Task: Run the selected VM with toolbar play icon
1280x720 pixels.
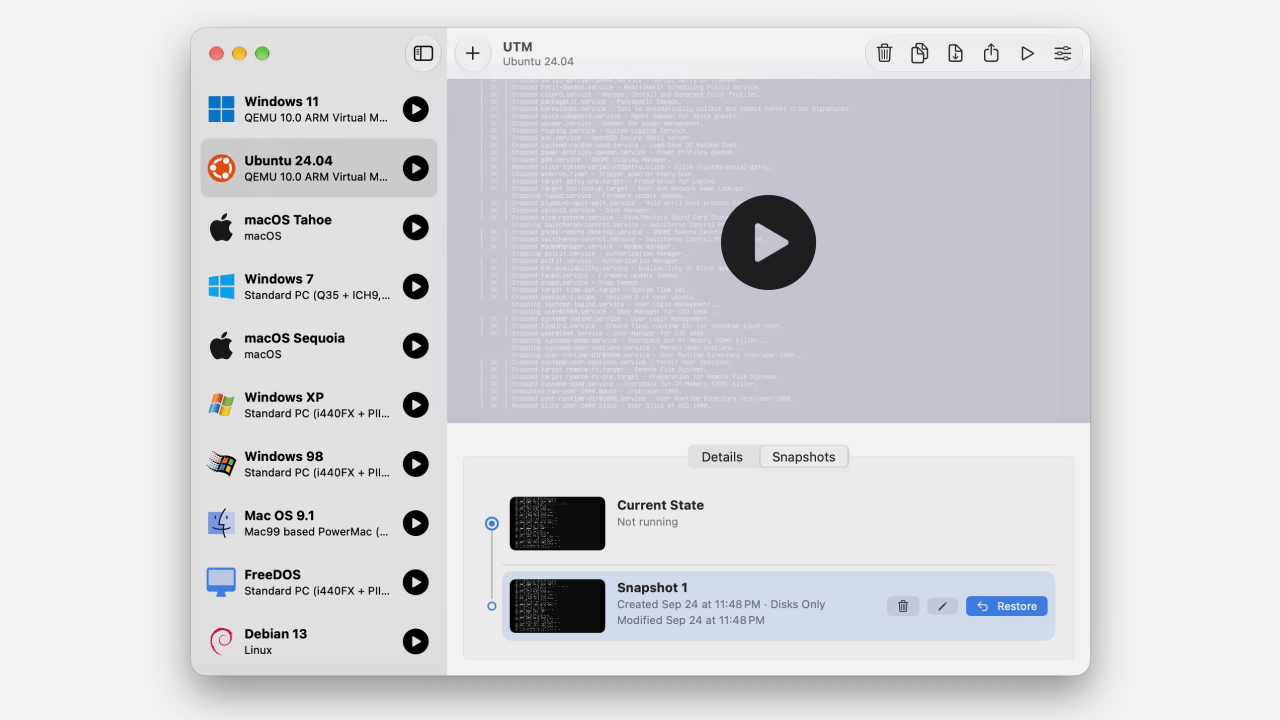Action: 1027,53
